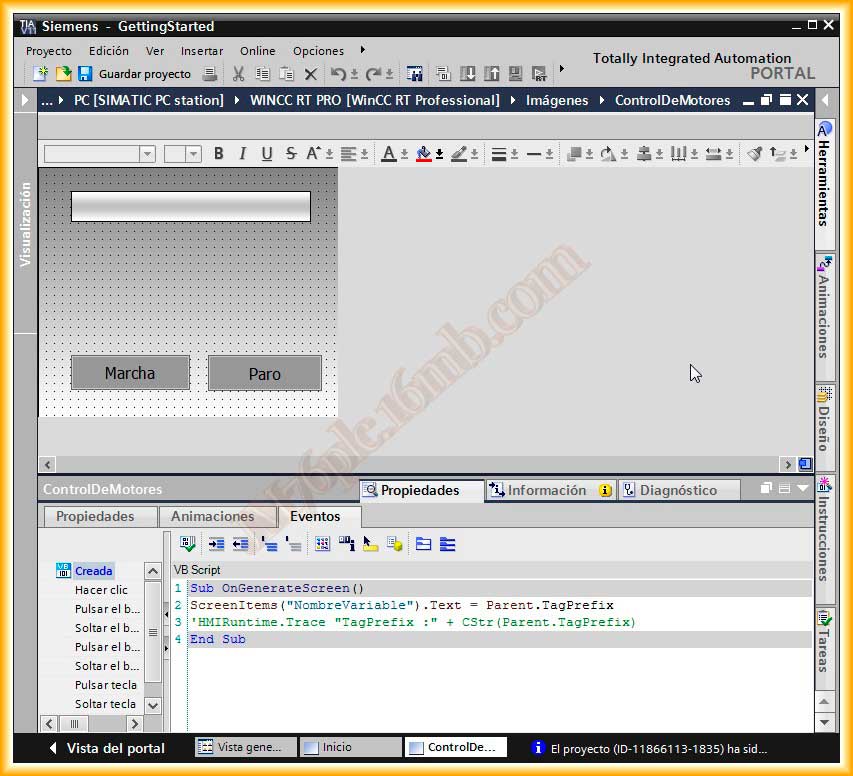Open the font name dropdown

click(x=147, y=154)
